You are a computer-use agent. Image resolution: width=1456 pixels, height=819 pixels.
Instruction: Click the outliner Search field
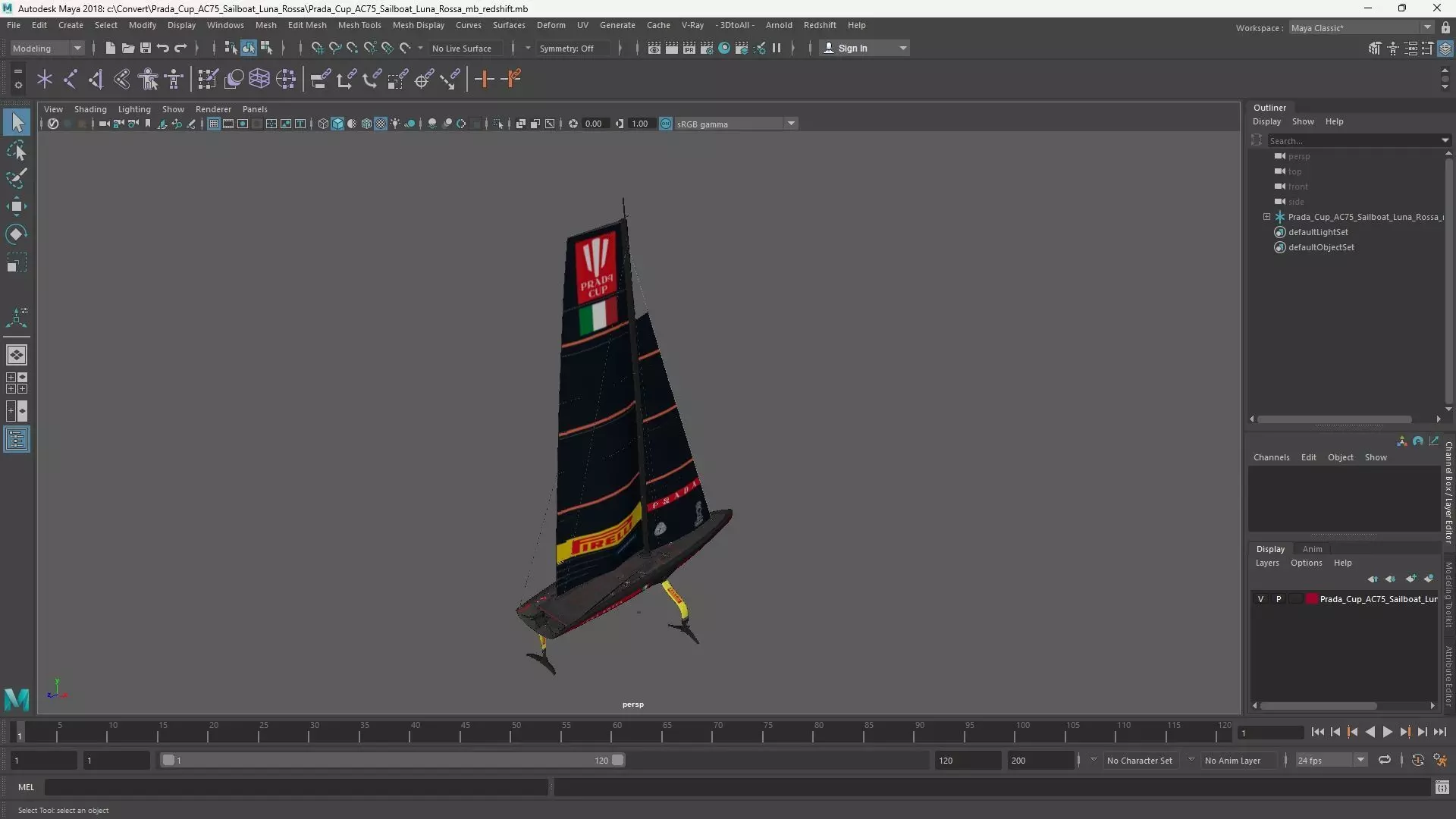pos(1354,140)
